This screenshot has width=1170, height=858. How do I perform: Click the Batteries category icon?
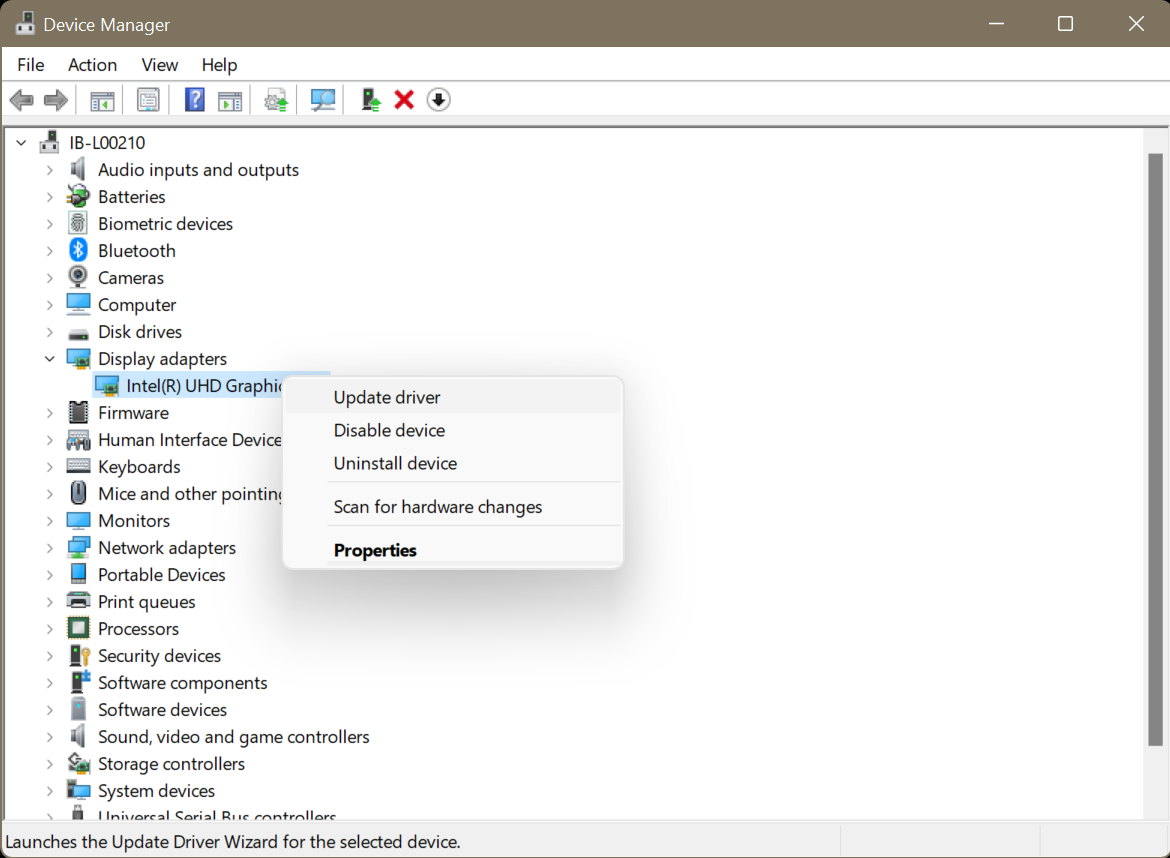[x=78, y=196]
